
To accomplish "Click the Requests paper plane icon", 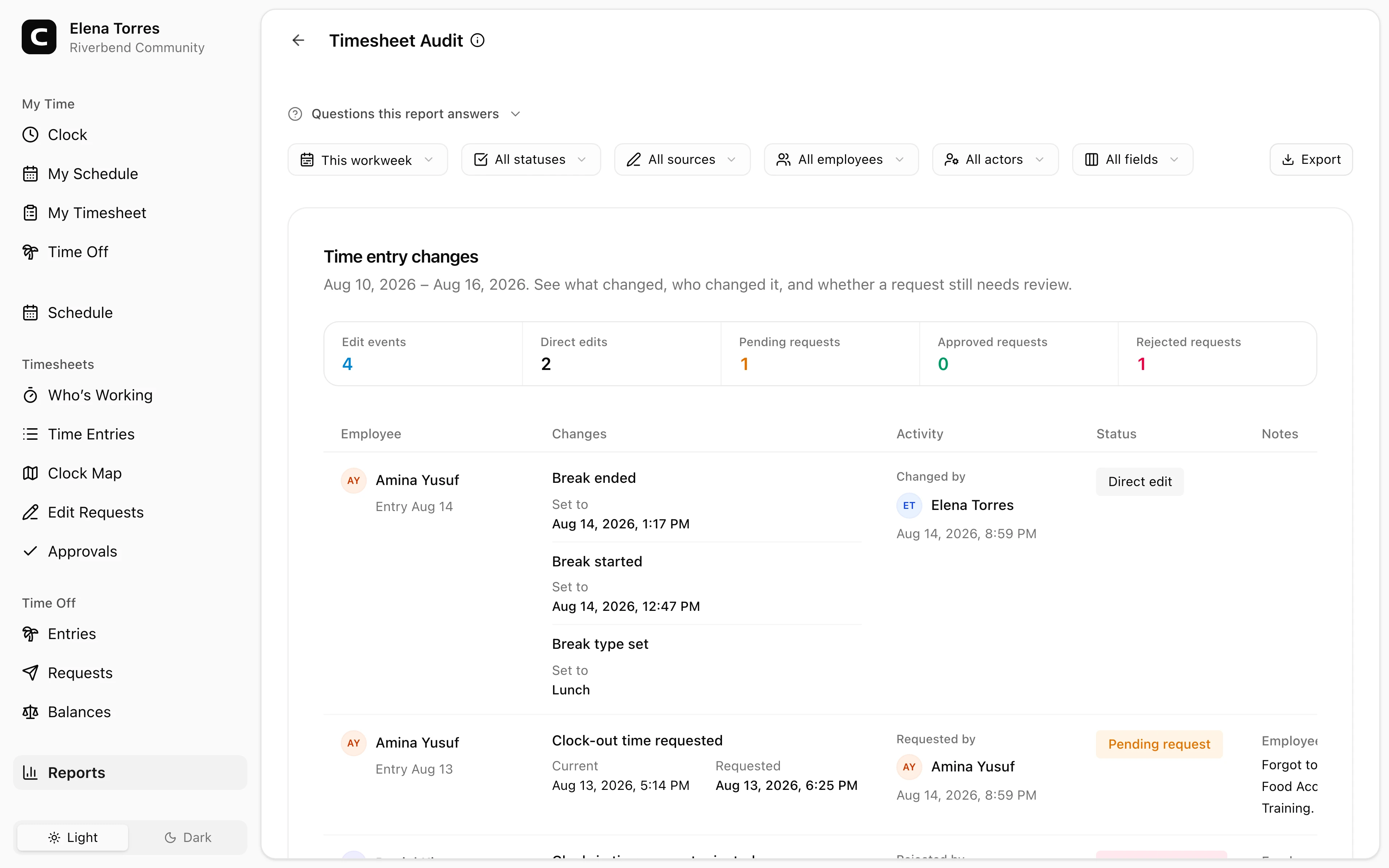I will pos(30,673).
